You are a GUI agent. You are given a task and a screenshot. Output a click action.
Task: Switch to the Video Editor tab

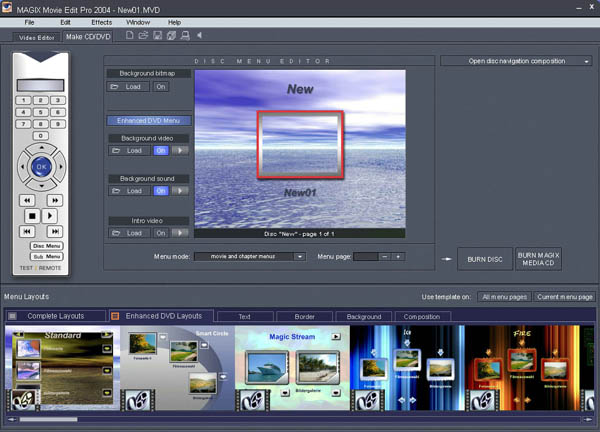36,37
